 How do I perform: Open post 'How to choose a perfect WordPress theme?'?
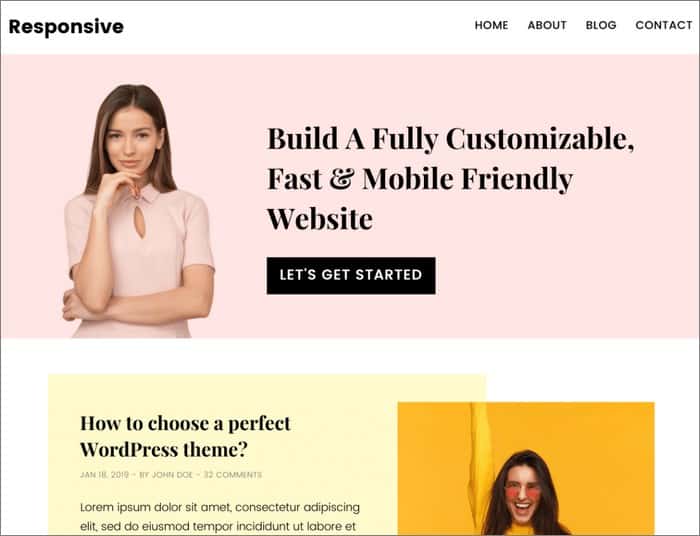coord(185,436)
